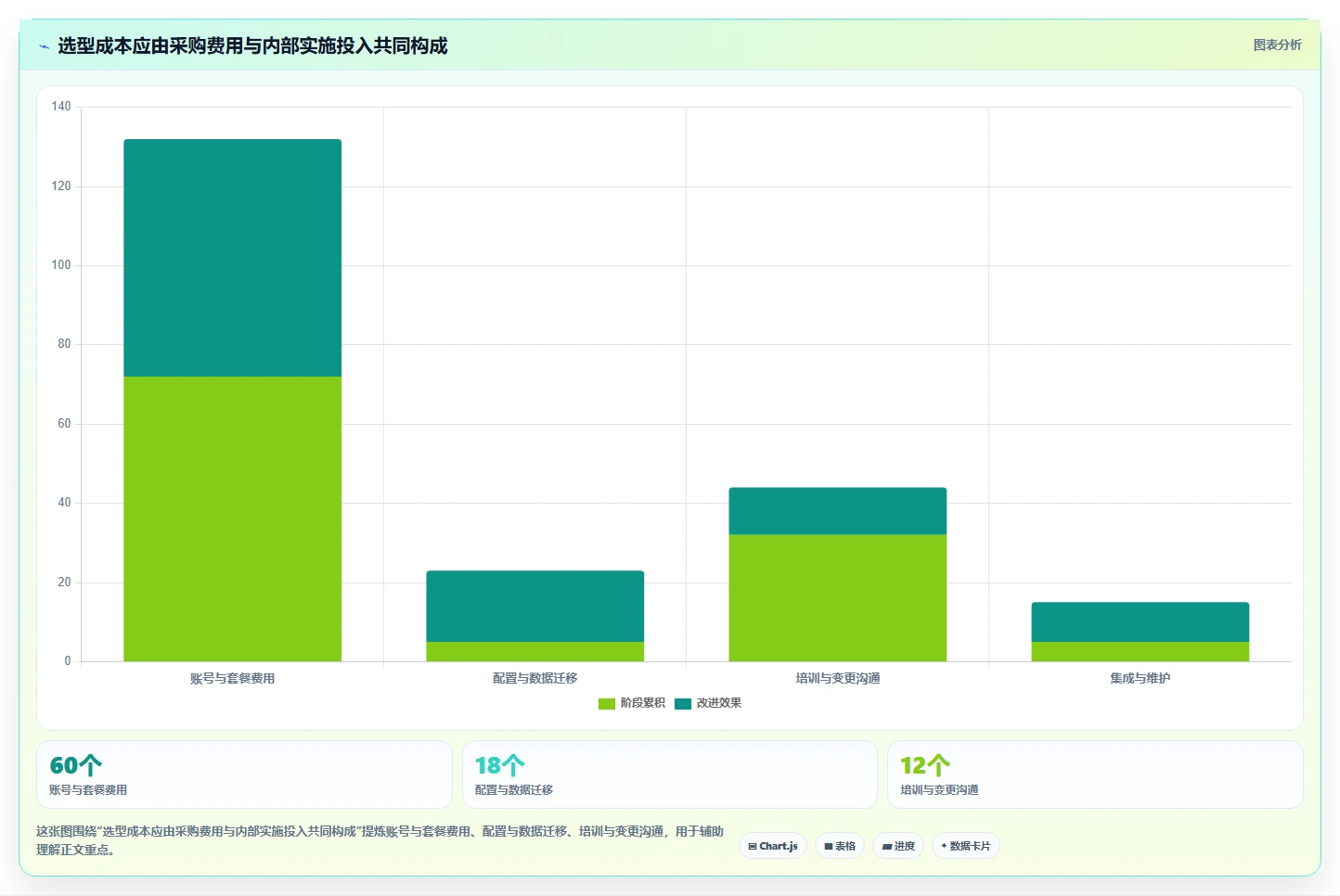Click the Chart.js tag
This screenshot has height=896, width=1340.
pyautogui.click(x=773, y=846)
